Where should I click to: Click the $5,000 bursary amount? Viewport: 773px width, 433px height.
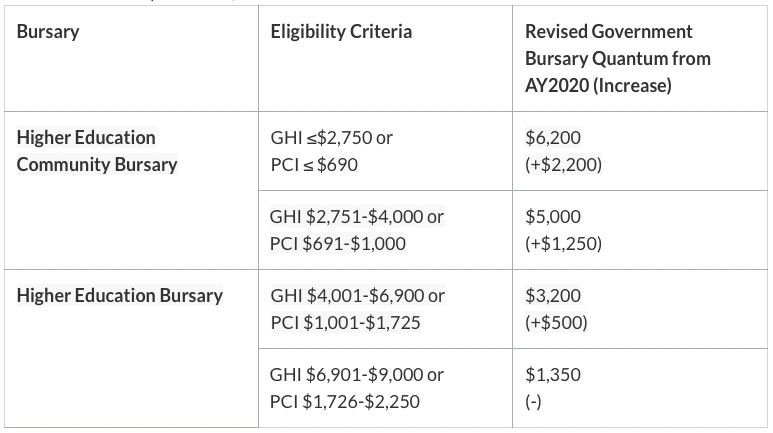pyautogui.click(x=552, y=216)
